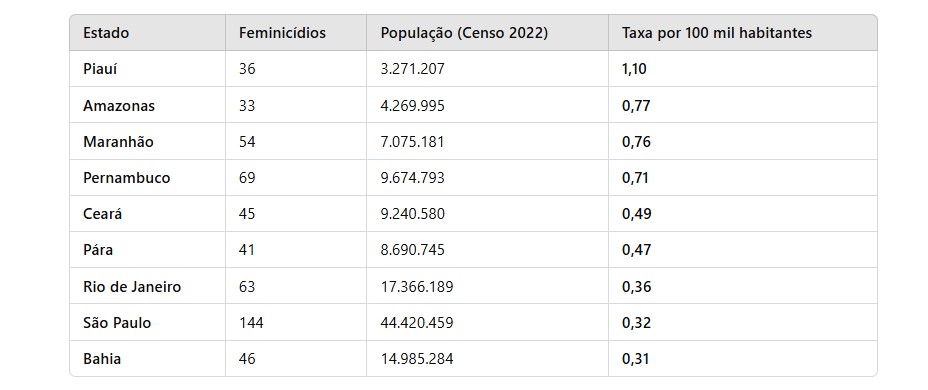Viewport: 928px width, 390px height.
Task: Click the Piauí state cell
Action: pyautogui.click(x=100, y=69)
